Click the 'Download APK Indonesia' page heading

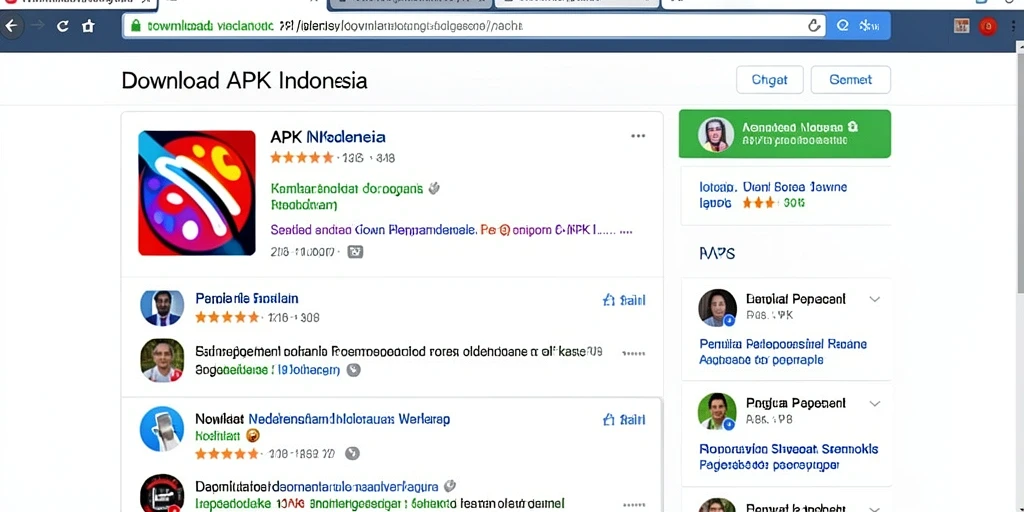[244, 80]
